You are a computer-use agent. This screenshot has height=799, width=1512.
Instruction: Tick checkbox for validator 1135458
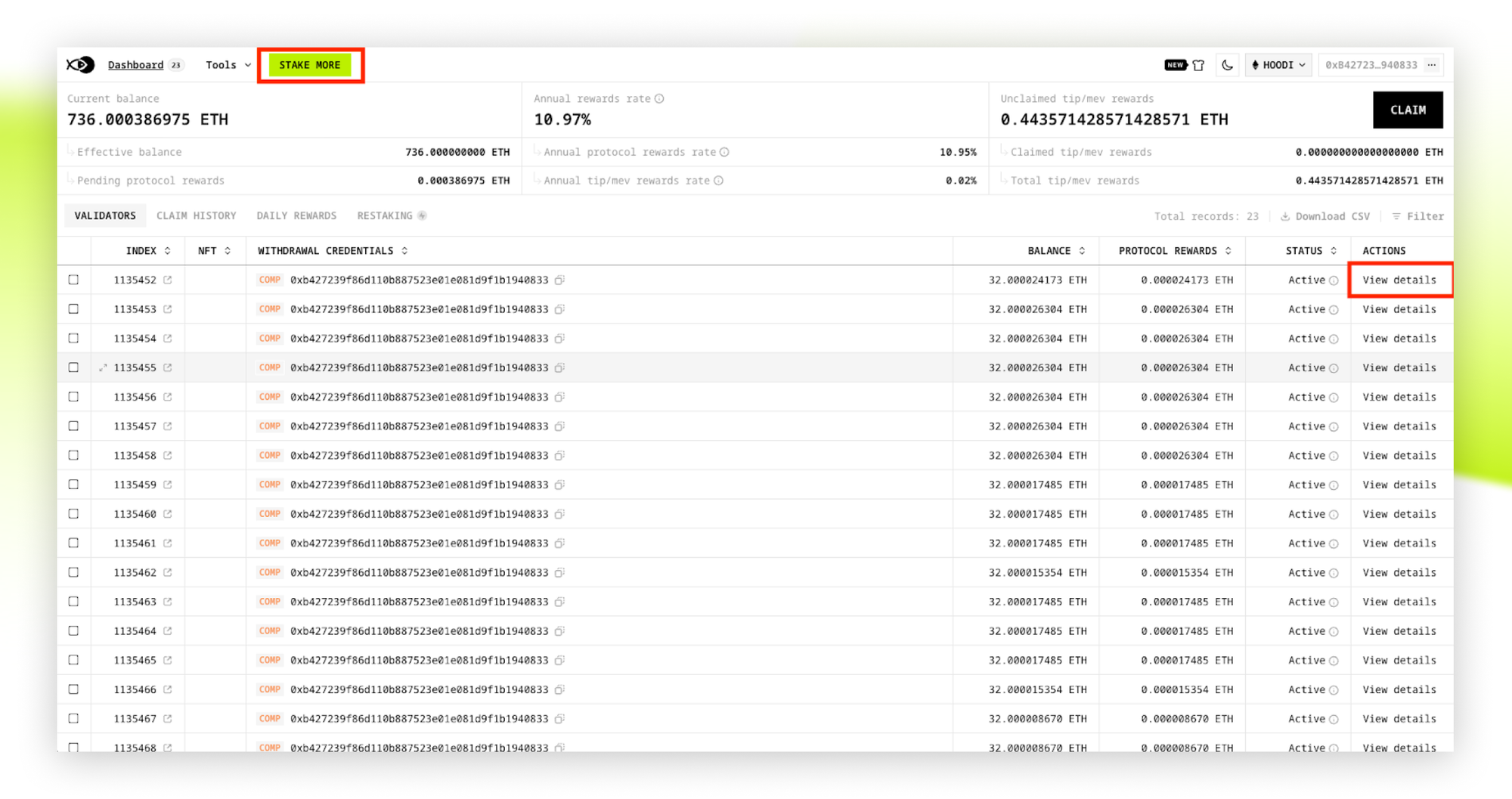(73, 455)
